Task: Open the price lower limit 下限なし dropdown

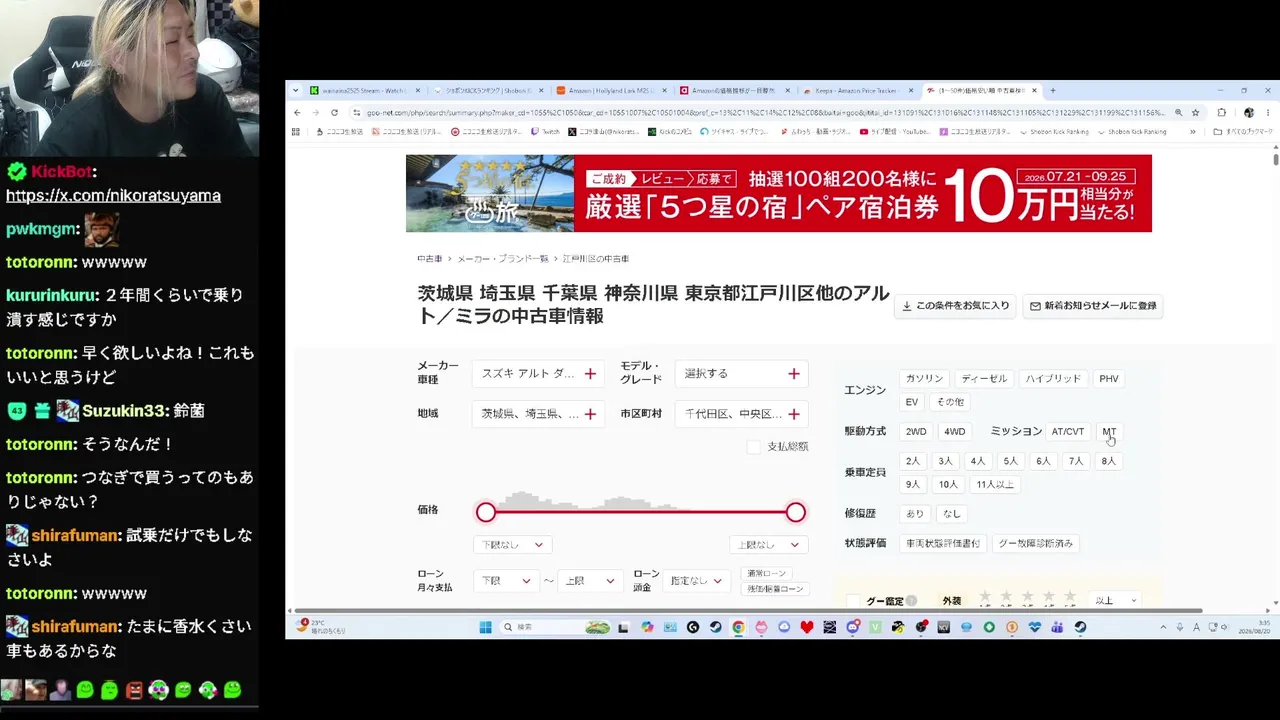Action: click(x=512, y=545)
